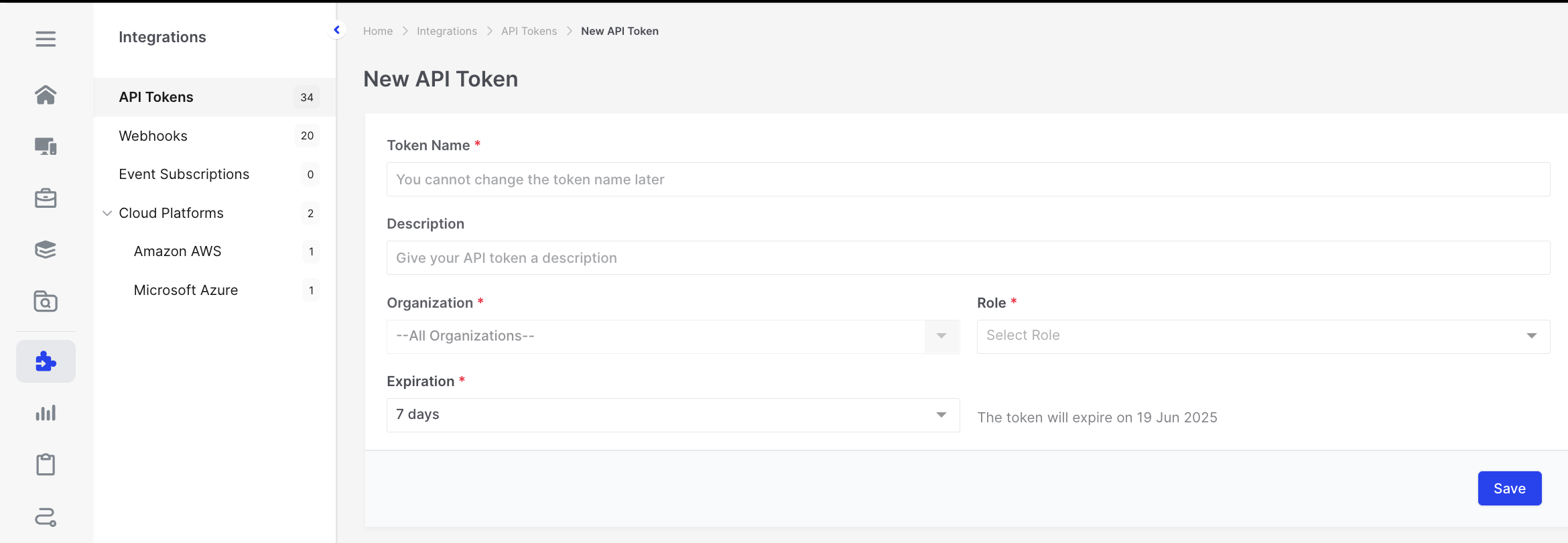The height and width of the screenshot is (543, 1568).
Task: Expand the Expiration 7 days dropdown
Action: pyautogui.click(x=673, y=415)
